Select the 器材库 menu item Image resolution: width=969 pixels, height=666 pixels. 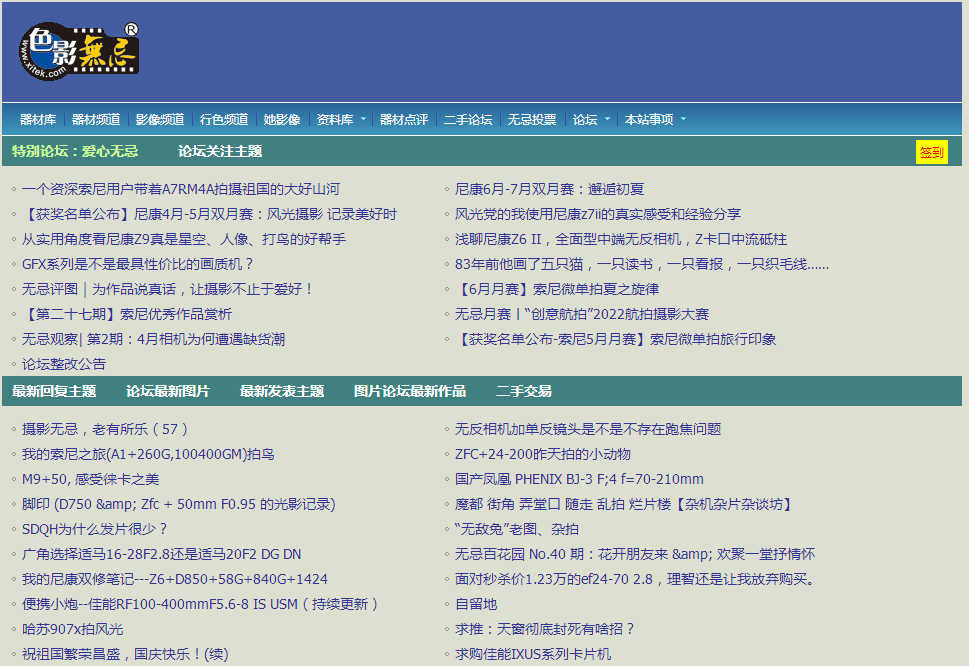(38, 119)
